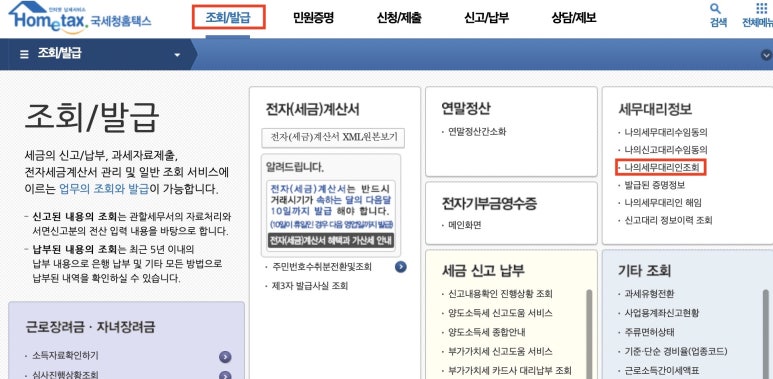Screen dimensions: 773x379
Task: Expand the 조회/발급 breadcrumb dropdown arrow
Action: (x=177, y=55)
